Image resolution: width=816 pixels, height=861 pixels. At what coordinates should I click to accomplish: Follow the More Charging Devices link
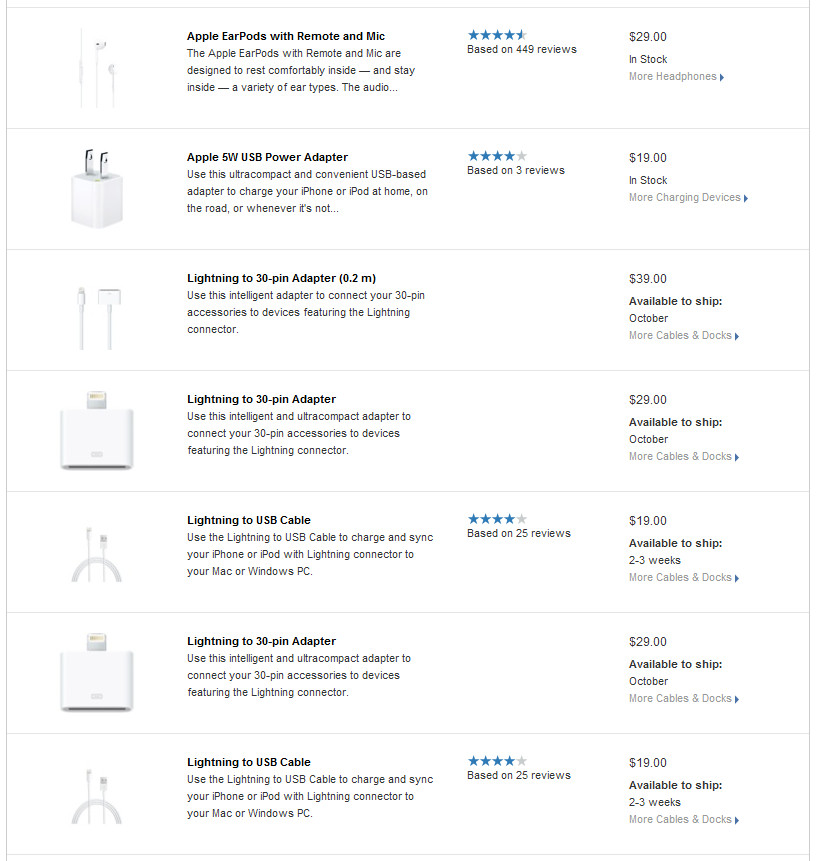[684, 198]
